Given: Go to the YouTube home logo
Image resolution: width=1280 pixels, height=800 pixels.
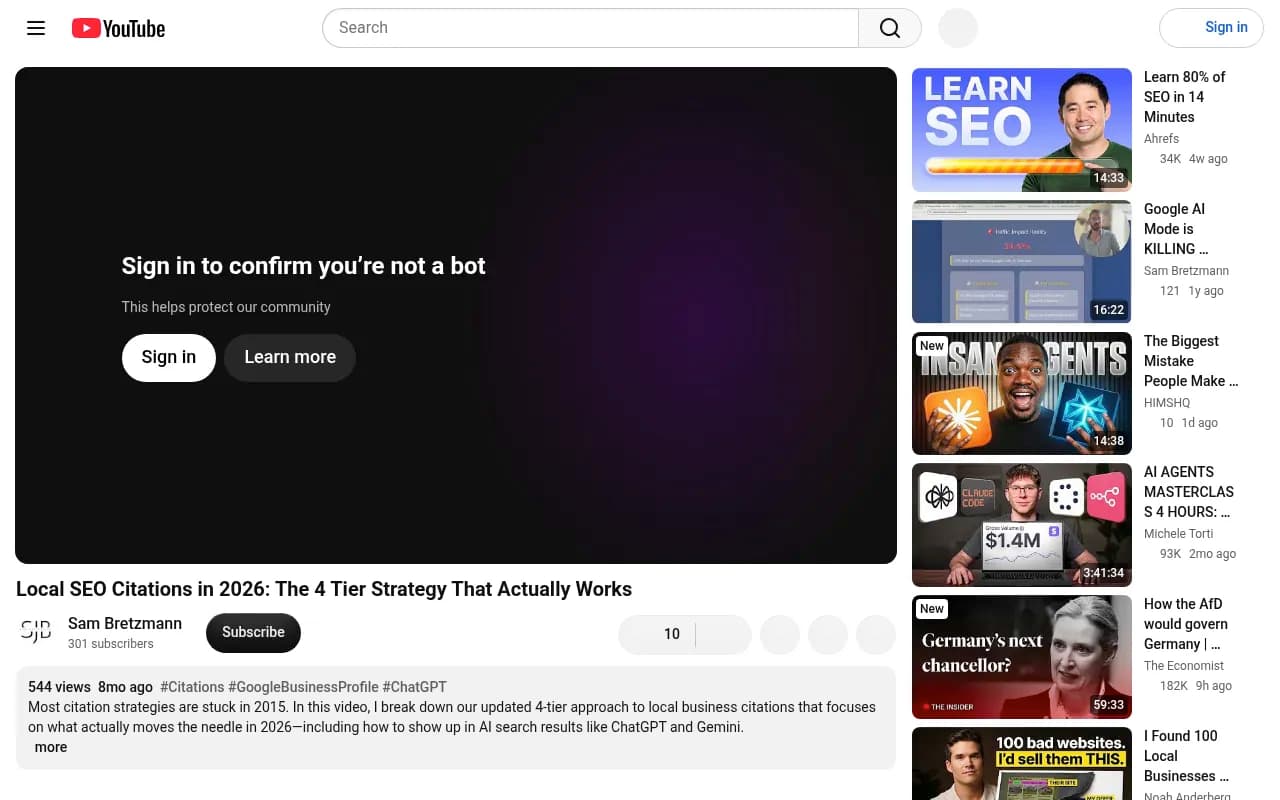Looking at the screenshot, I should pos(118,28).
